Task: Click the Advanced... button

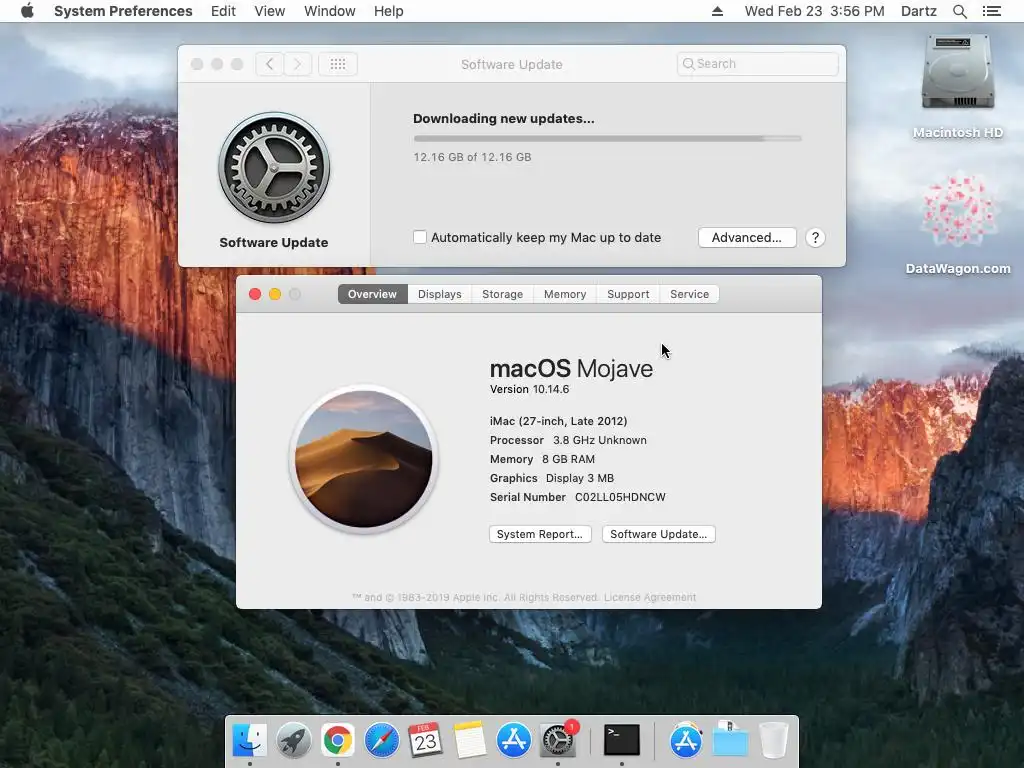Action: pos(747,238)
